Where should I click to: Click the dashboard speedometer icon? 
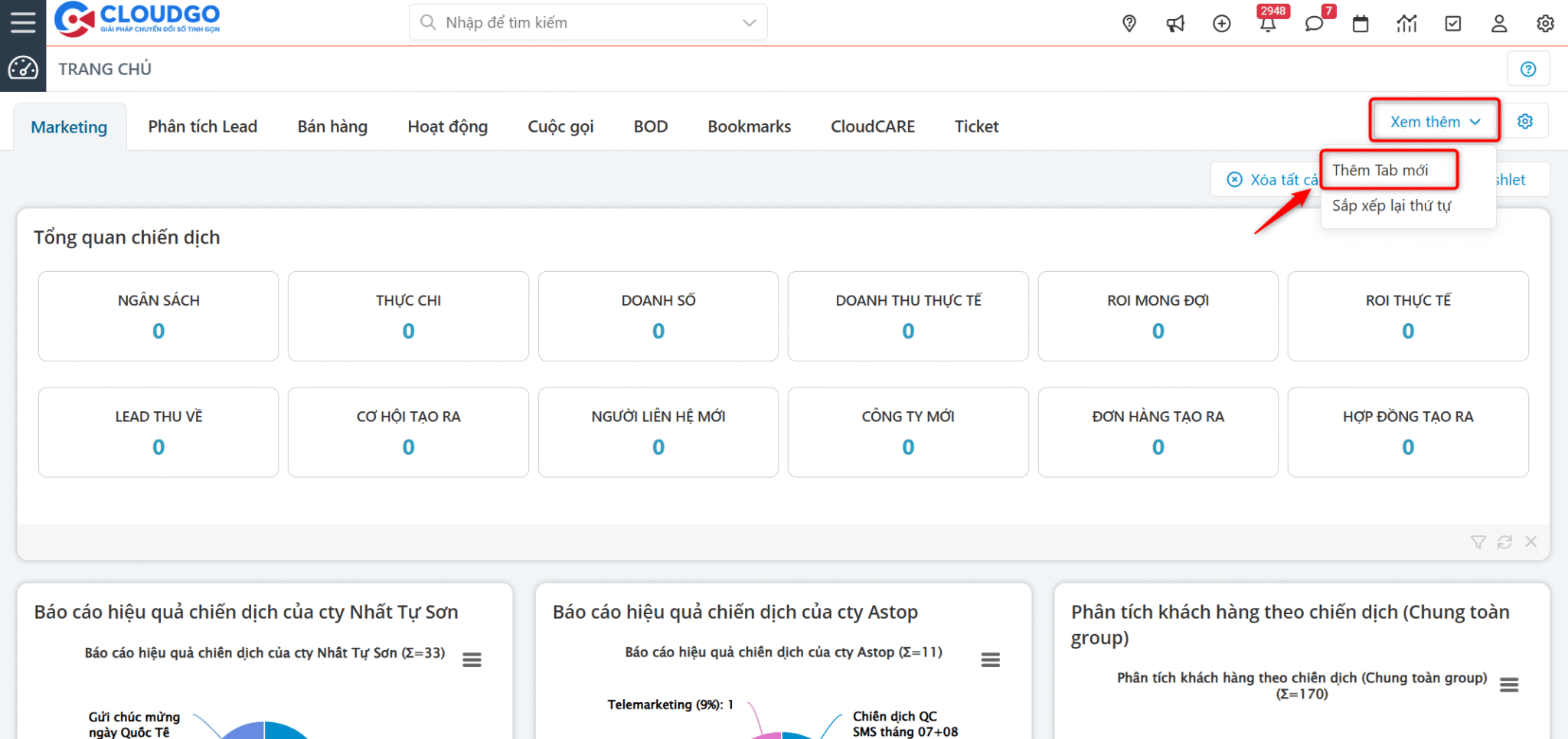pos(23,68)
